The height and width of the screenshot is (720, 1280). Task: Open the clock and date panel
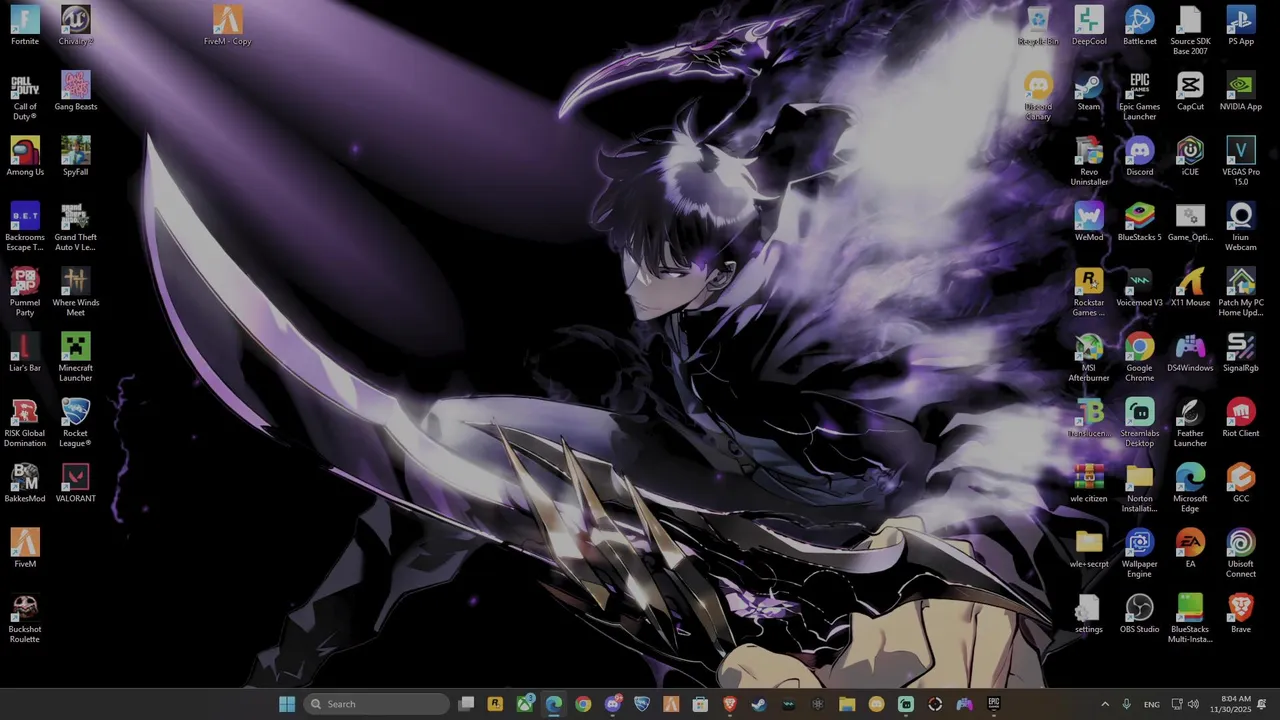pyautogui.click(x=1230, y=704)
